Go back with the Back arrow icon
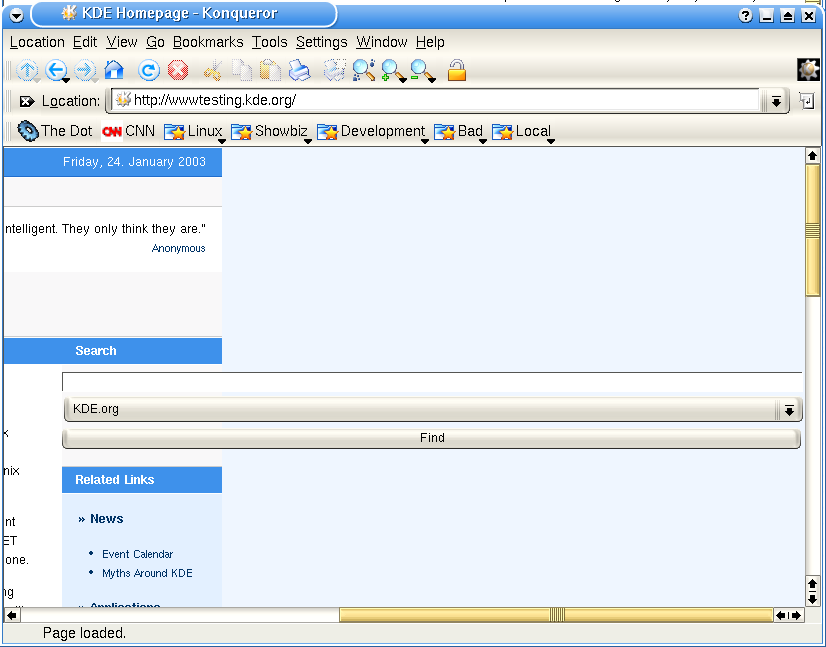This screenshot has width=826, height=647. pyautogui.click(x=55, y=70)
